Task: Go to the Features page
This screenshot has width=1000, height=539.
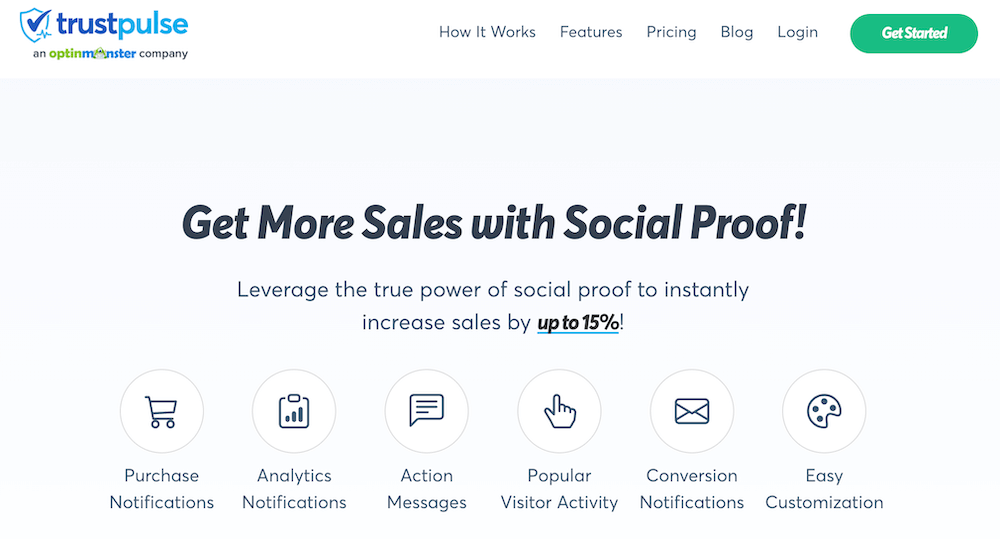Action: click(x=591, y=32)
